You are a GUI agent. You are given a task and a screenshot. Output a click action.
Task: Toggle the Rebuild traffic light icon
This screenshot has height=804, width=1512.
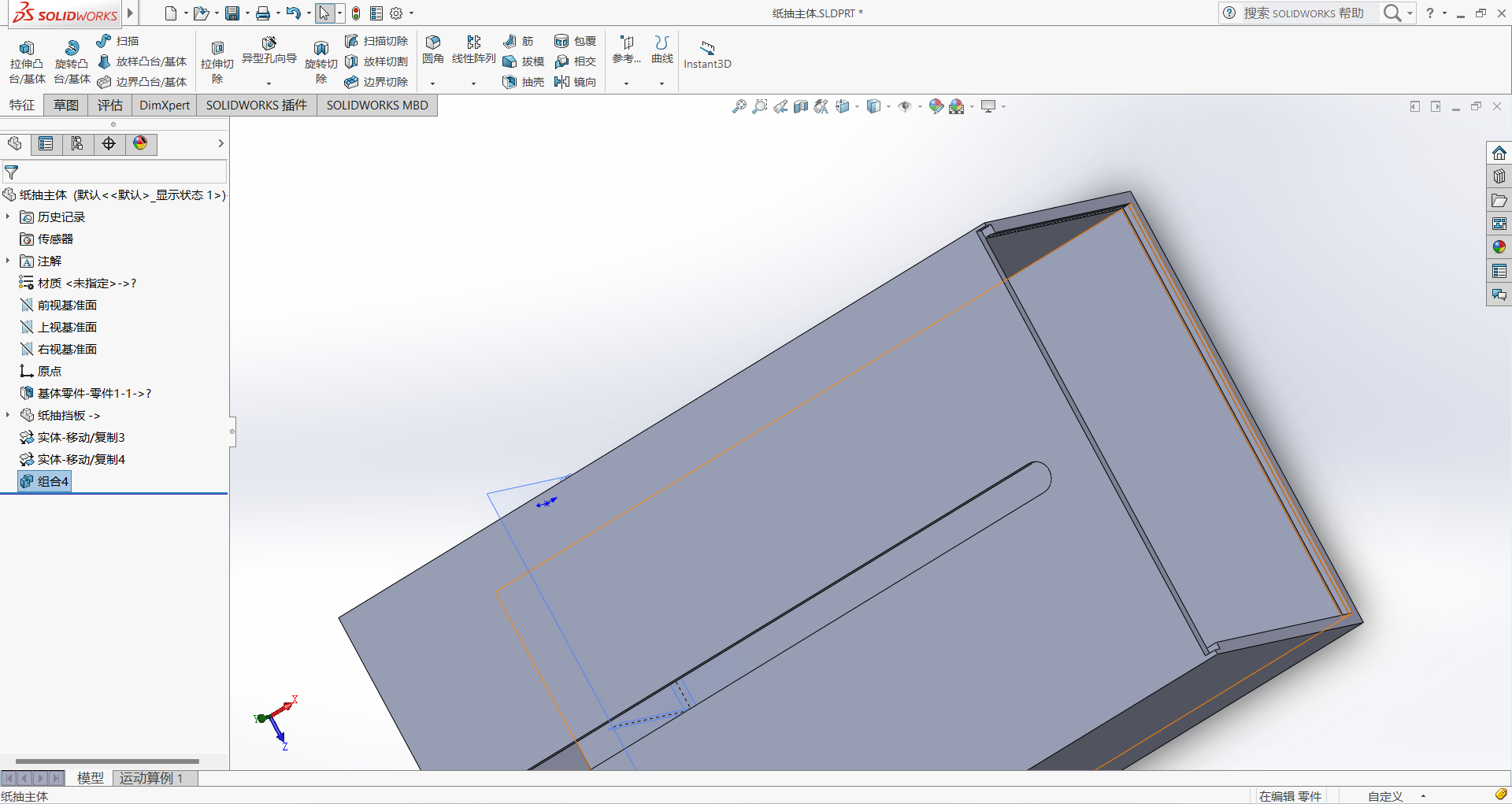point(356,13)
